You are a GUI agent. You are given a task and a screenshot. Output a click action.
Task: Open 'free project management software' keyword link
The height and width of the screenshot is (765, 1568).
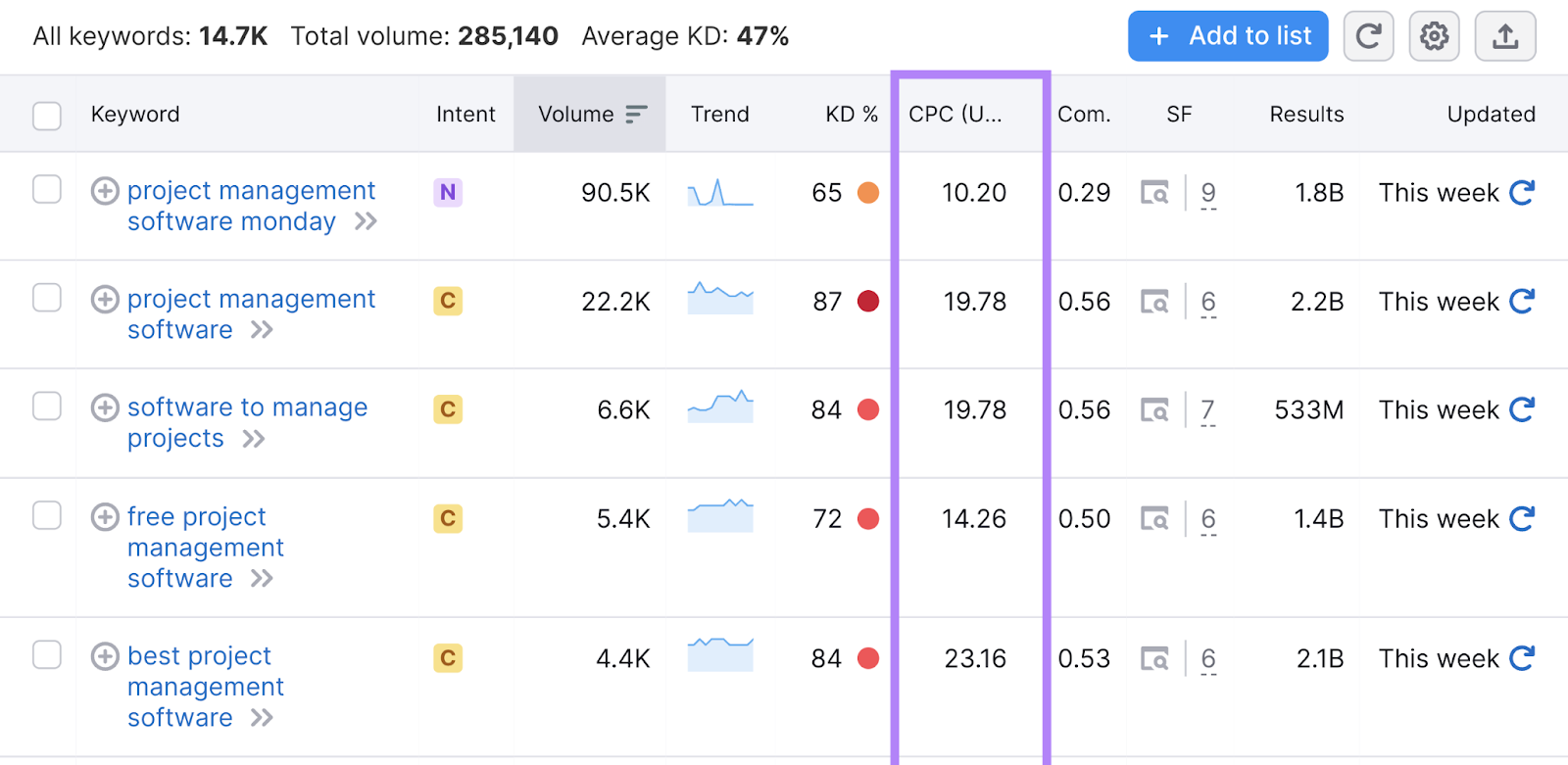tap(206, 548)
